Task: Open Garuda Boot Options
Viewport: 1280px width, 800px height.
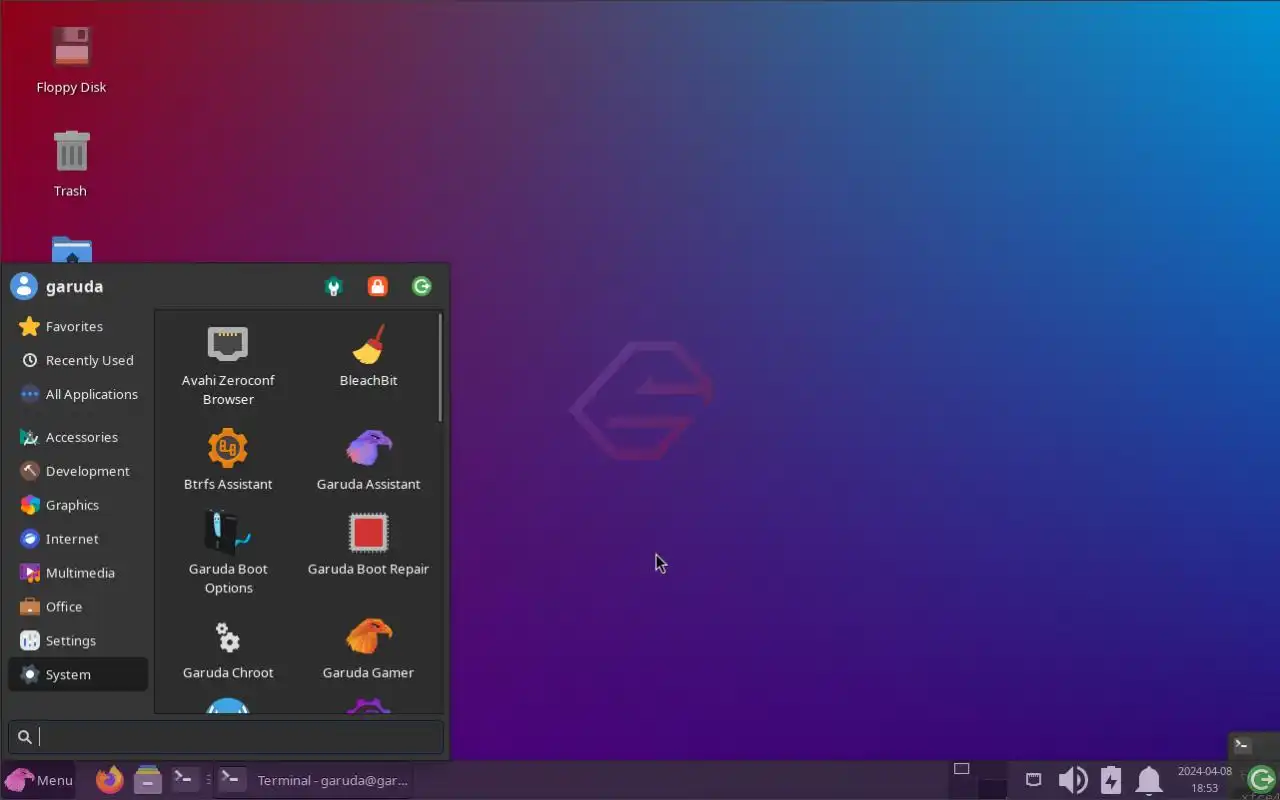Action: (228, 553)
